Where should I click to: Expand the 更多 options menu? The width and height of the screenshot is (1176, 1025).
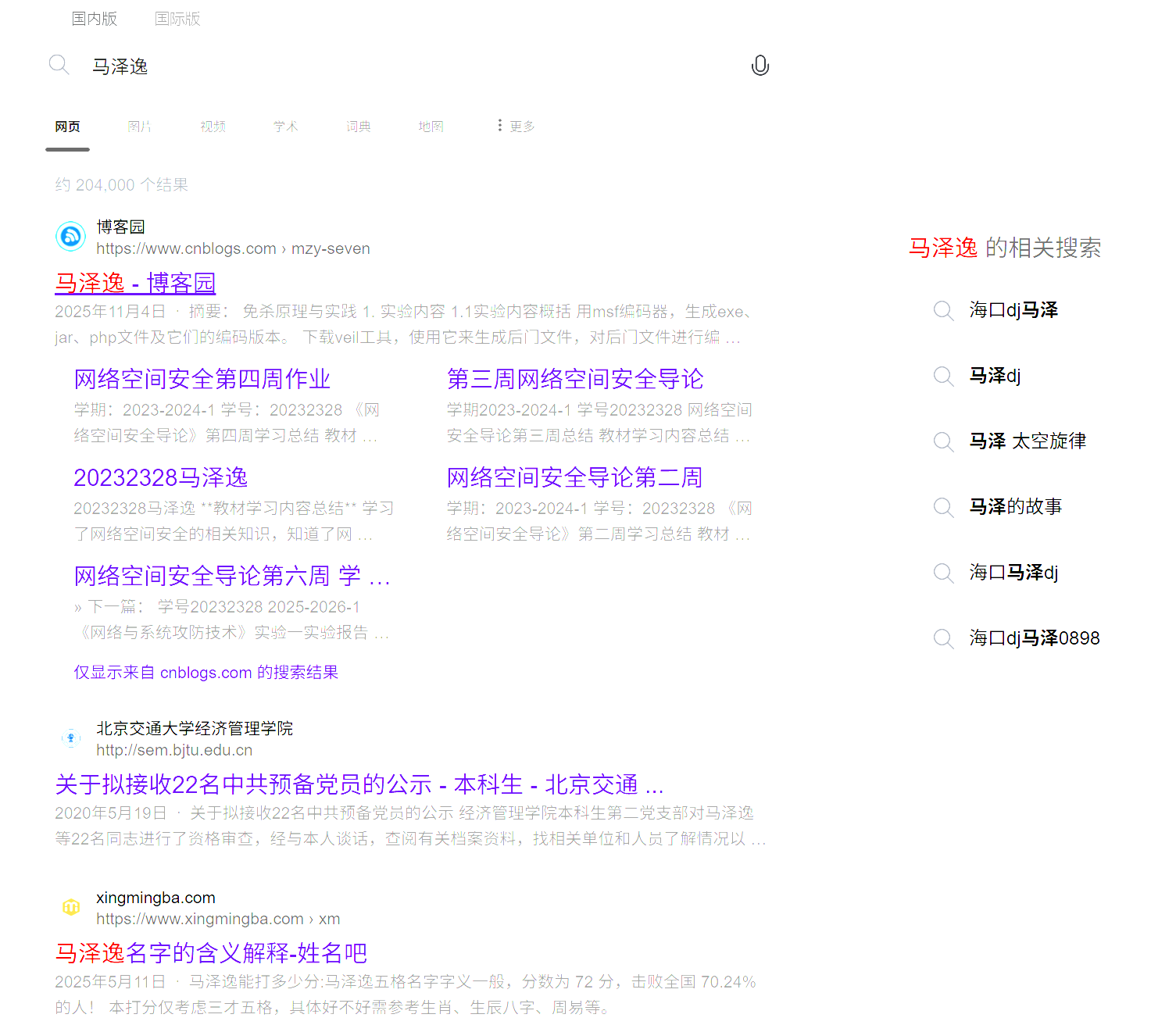tap(516, 126)
